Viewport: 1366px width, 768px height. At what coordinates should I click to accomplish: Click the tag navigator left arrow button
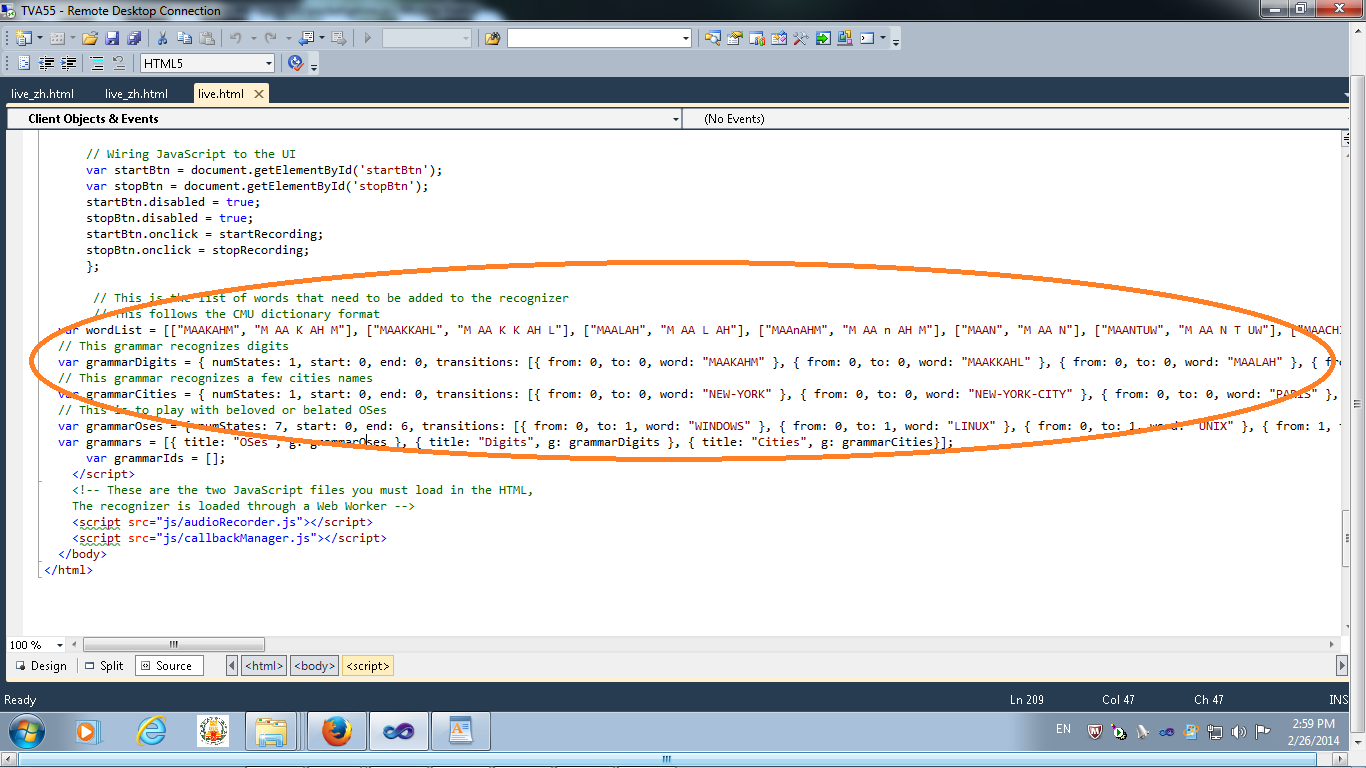point(232,666)
